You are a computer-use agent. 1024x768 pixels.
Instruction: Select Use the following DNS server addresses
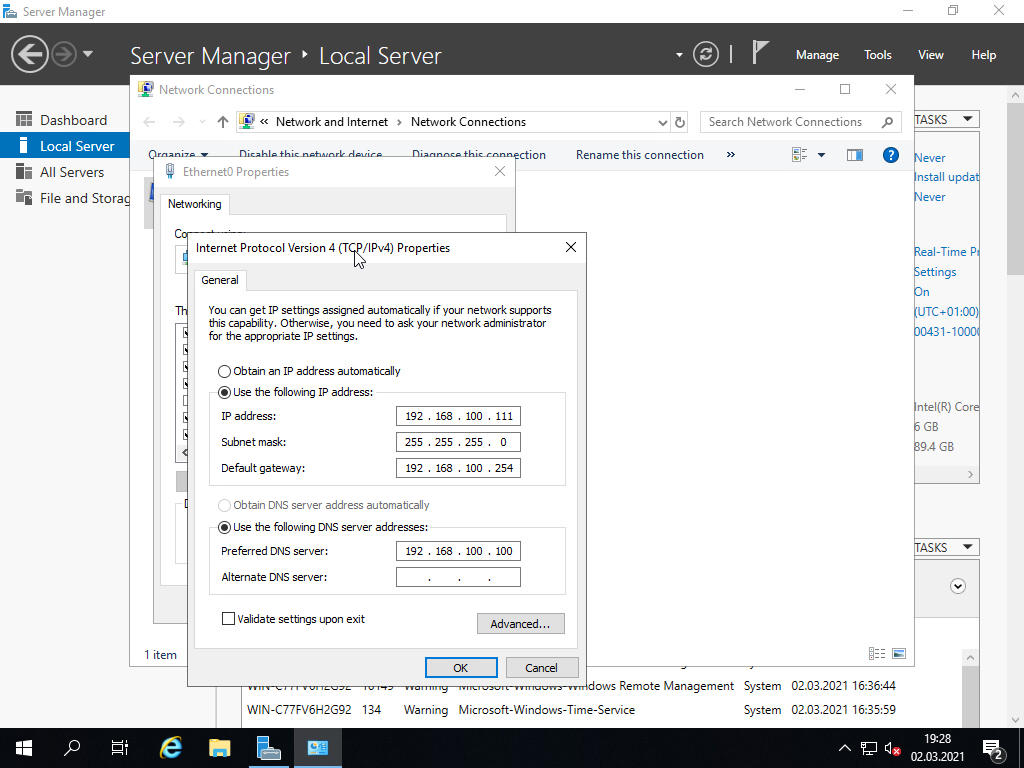coord(224,527)
